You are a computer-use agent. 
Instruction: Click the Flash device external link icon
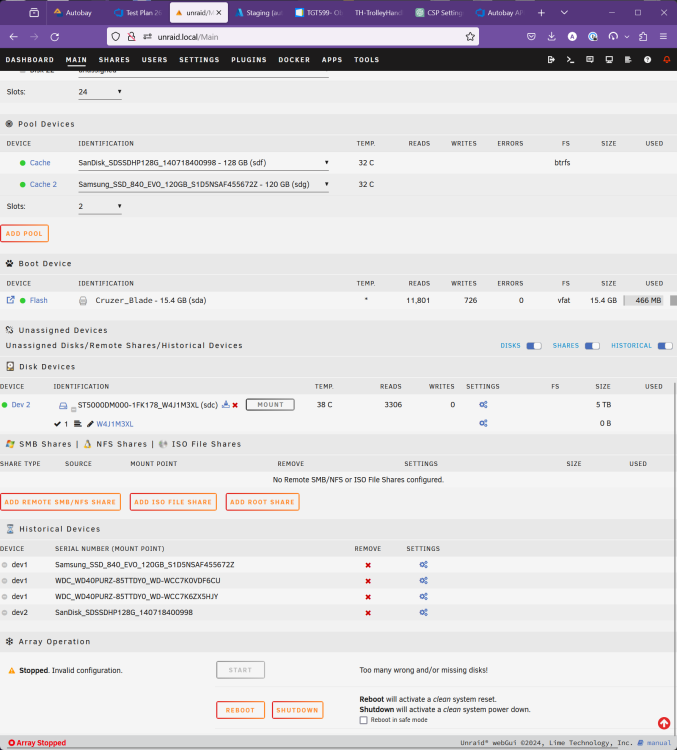pos(10,300)
